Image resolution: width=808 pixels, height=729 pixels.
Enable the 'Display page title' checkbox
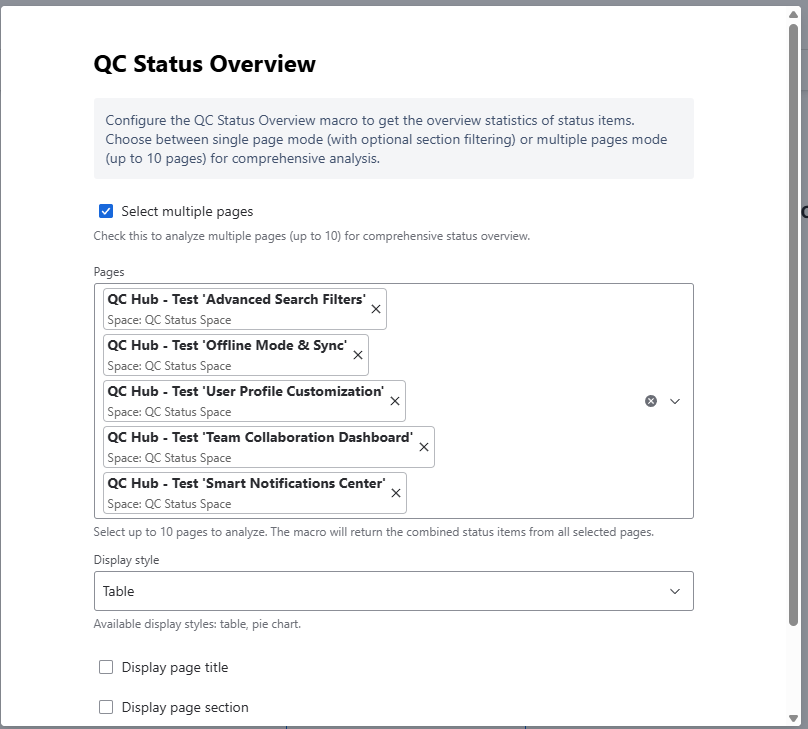(x=106, y=667)
